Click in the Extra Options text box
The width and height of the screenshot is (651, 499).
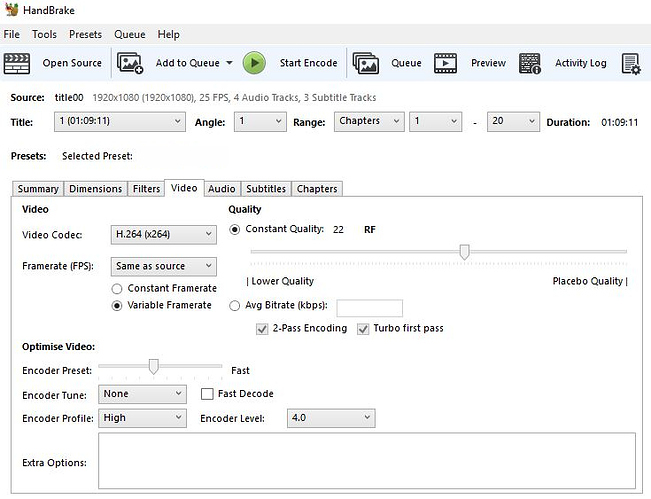(x=367, y=461)
